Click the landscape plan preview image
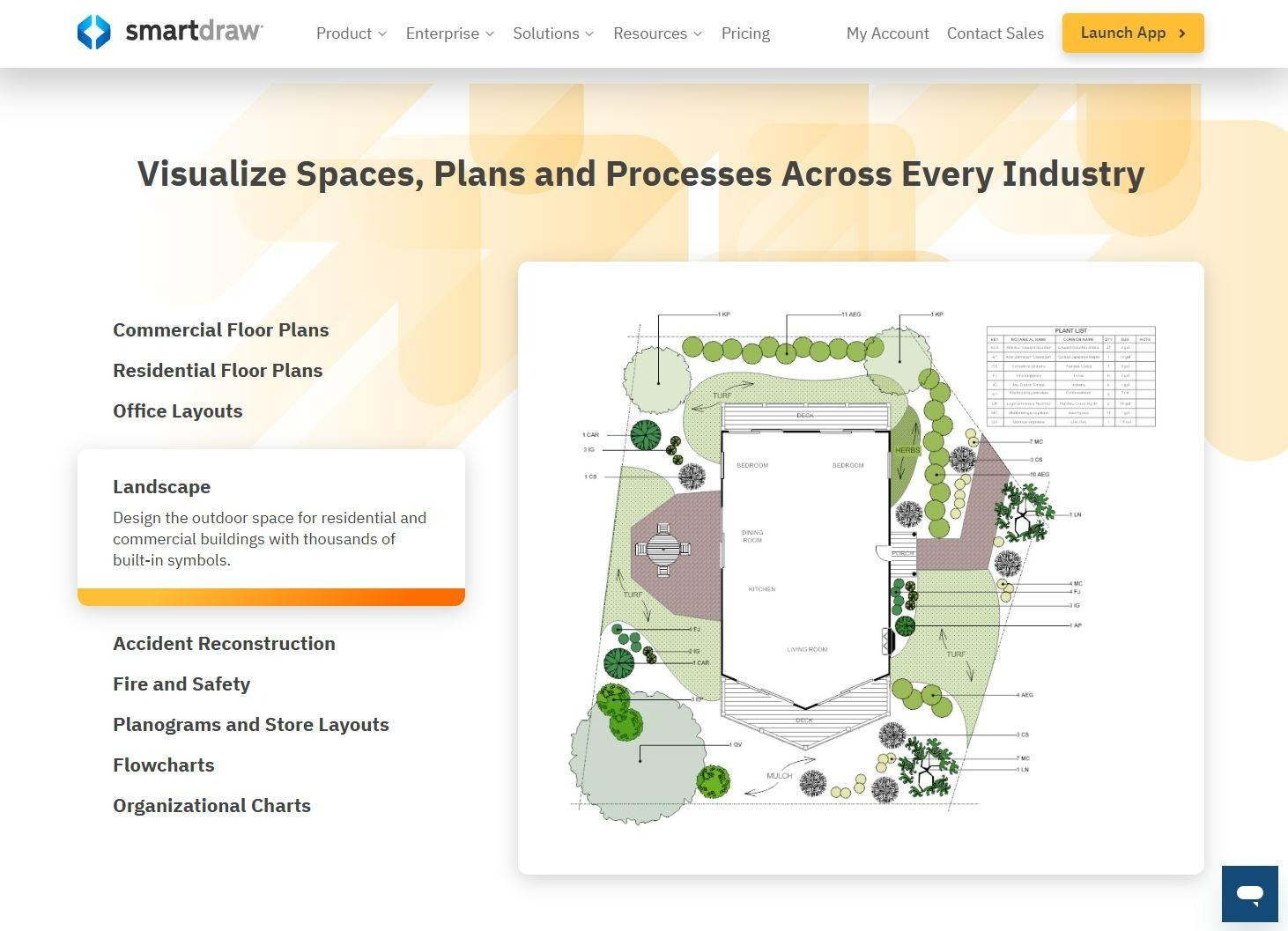Image resolution: width=1288 pixels, height=931 pixels. (861, 567)
